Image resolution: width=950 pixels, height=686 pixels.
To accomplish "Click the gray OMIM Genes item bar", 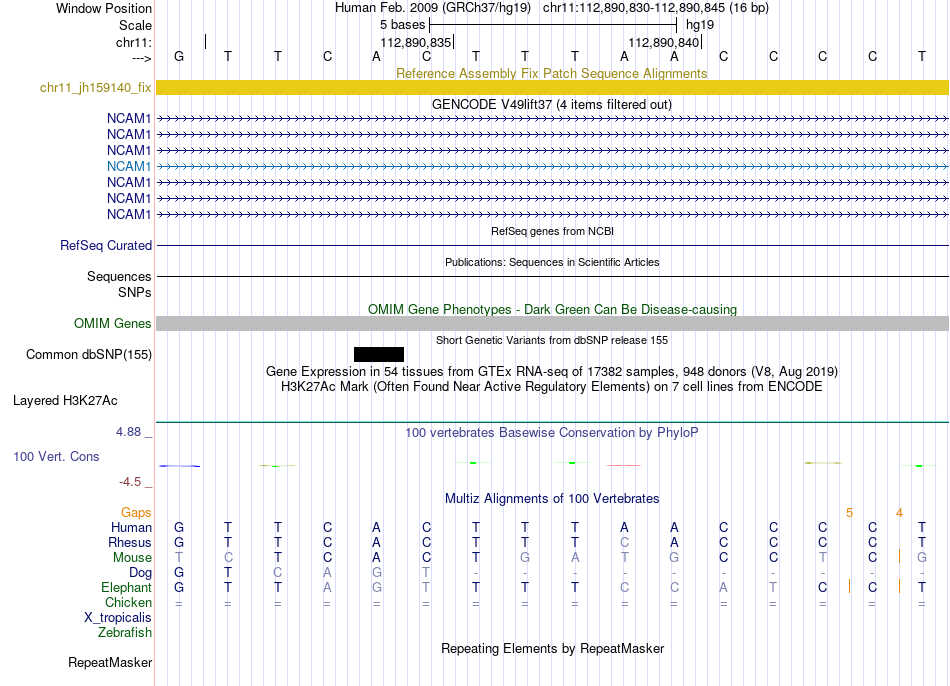I will click(x=553, y=324).
